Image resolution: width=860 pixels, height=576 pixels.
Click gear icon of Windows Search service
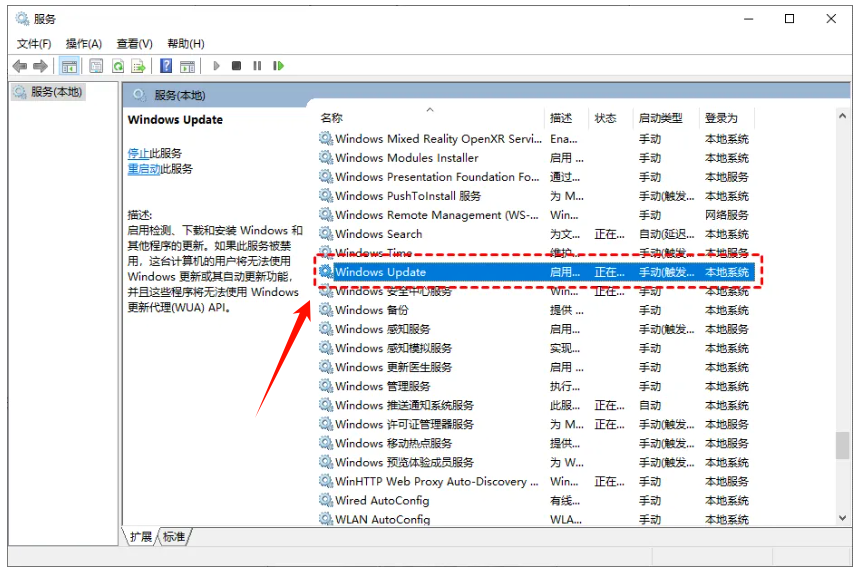[326, 234]
